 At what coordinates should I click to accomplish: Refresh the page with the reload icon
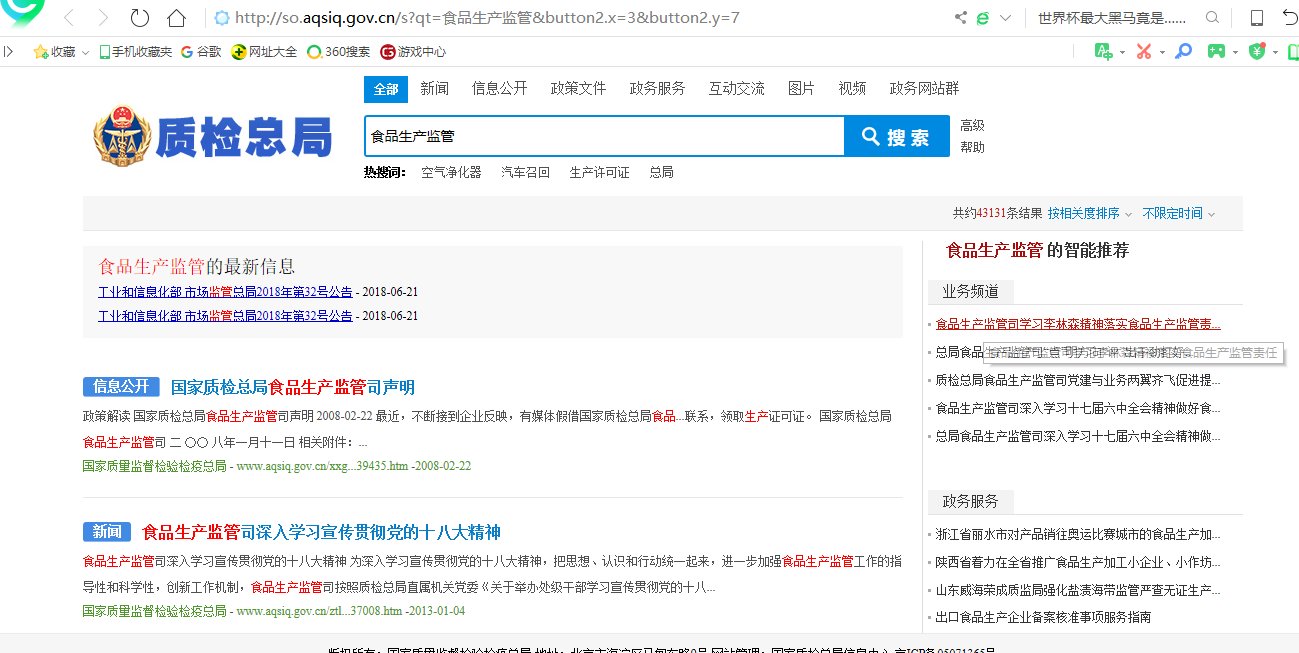(140, 17)
